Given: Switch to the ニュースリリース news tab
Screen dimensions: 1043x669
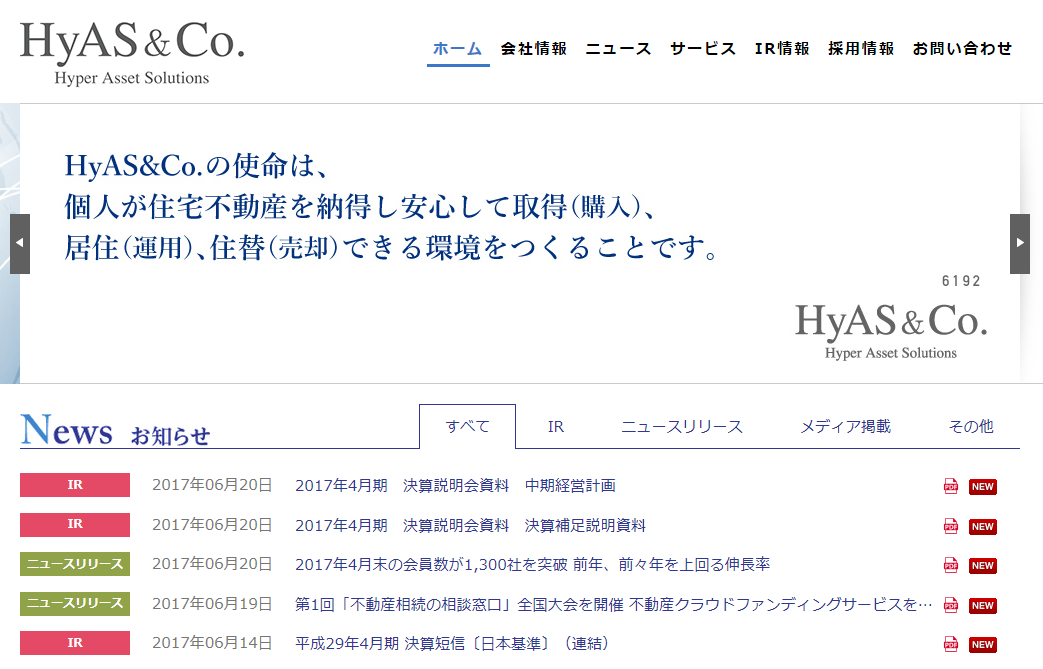Looking at the screenshot, I should pos(682,427).
